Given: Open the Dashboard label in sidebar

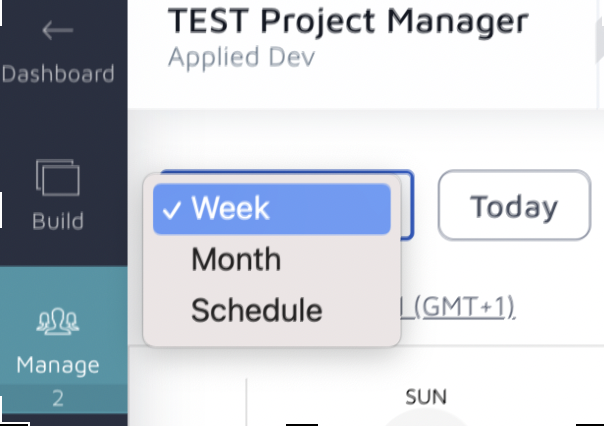Looking at the screenshot, I should click(57, 74).
